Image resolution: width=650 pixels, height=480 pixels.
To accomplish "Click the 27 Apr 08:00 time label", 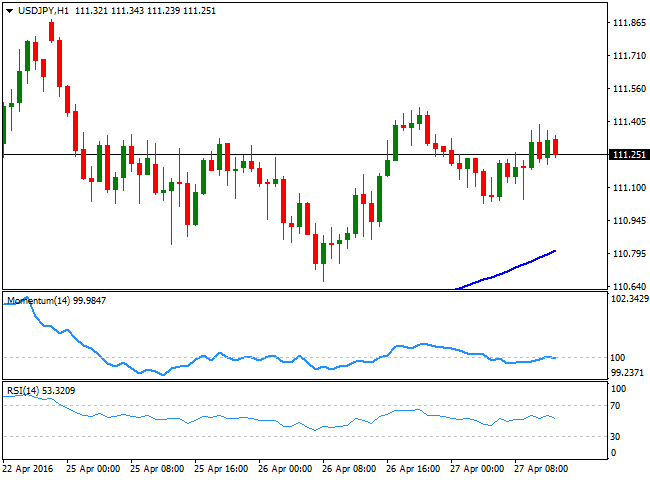I will coord(541,469).
